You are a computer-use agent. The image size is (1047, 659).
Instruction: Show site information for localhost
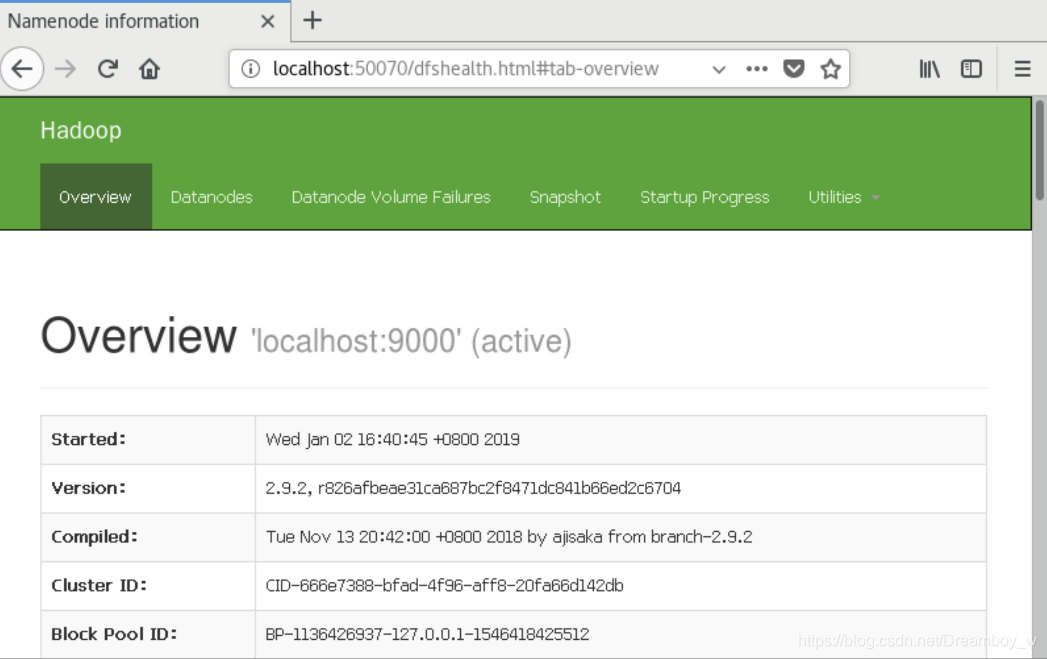coord(250,68)
